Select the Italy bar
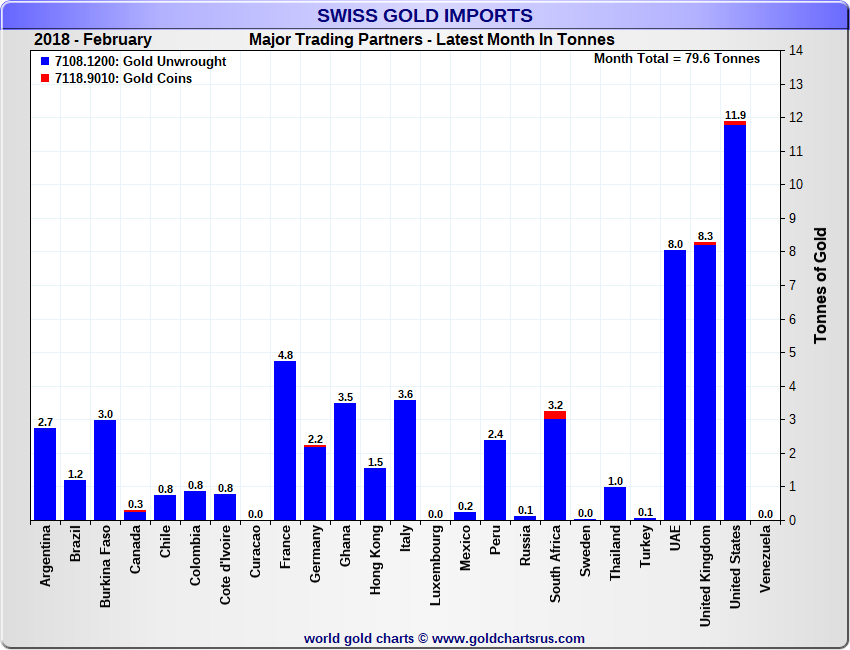The height and width of the screenshot is (650, 850). pyautogui.click(x=405, y=460)
